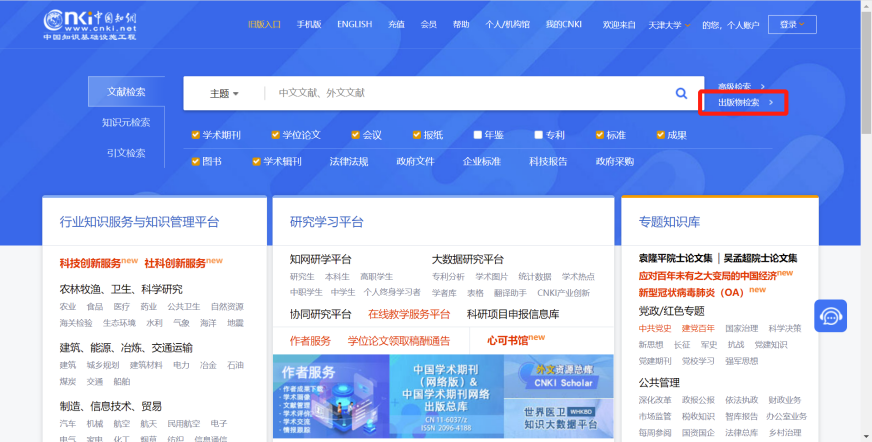The image size is (872, 442).
Task: Switch to 引文检索 tab
Action: click(x=126, y=153)
